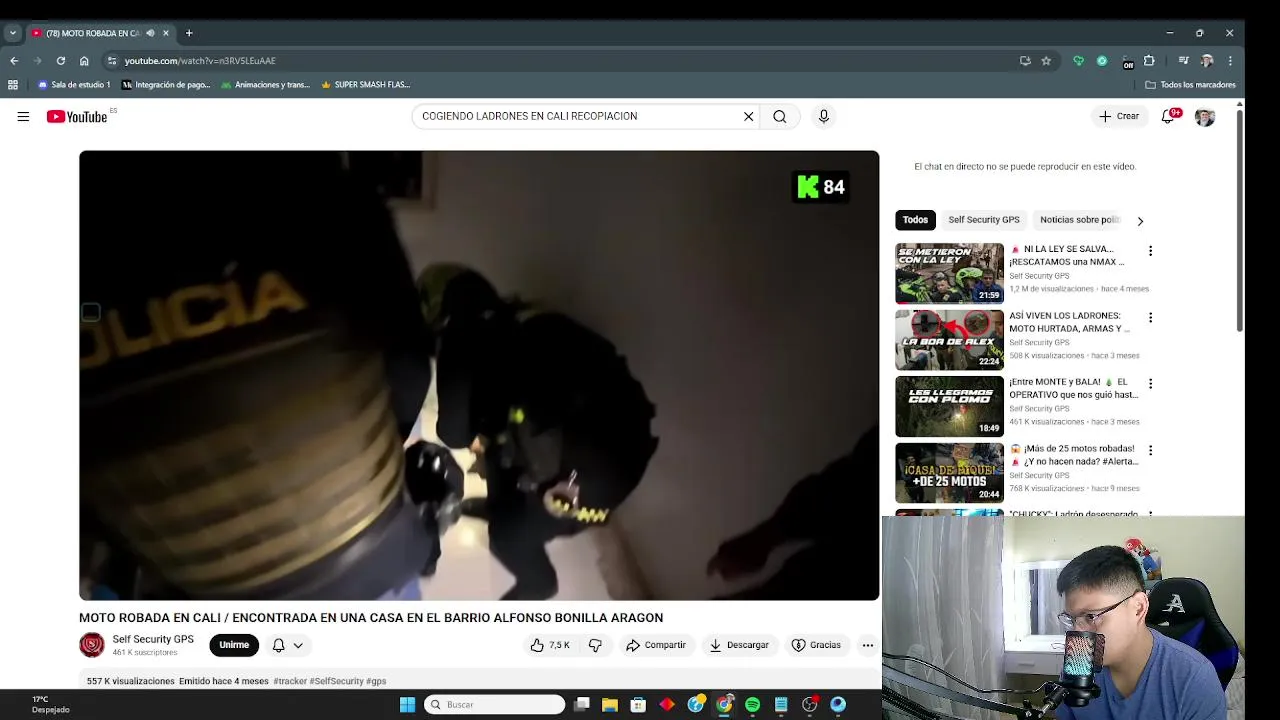Open Chrome extensions puzzle icon
The image size is (1280, 720).
[x=1149, y=61]
